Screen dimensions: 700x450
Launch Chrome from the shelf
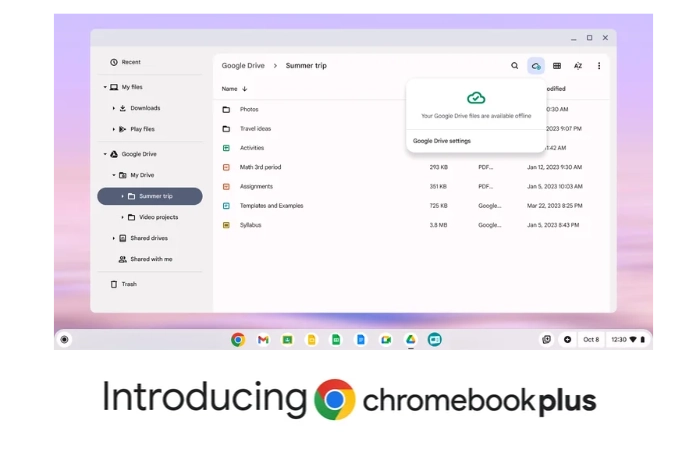238,340
